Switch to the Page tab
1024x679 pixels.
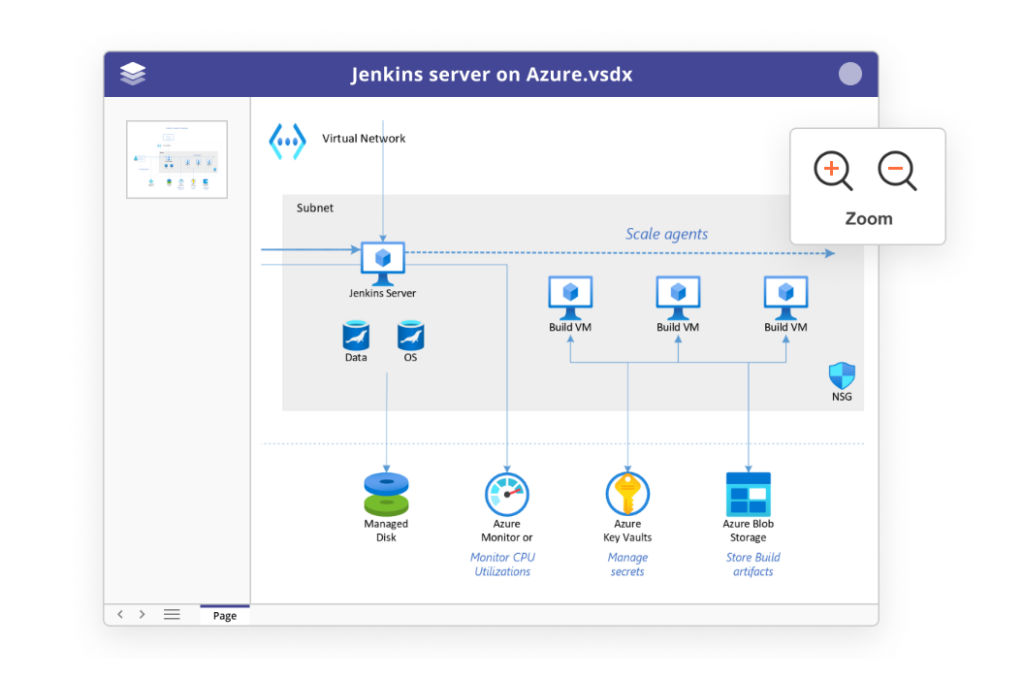coord(224,615)
